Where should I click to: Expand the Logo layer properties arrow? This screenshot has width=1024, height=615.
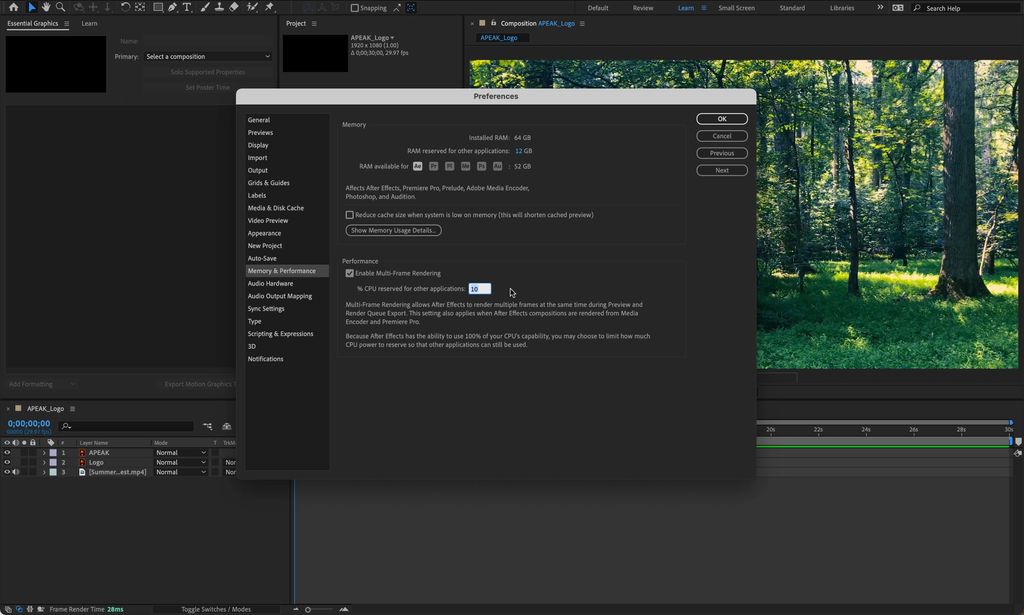[44, 462]
